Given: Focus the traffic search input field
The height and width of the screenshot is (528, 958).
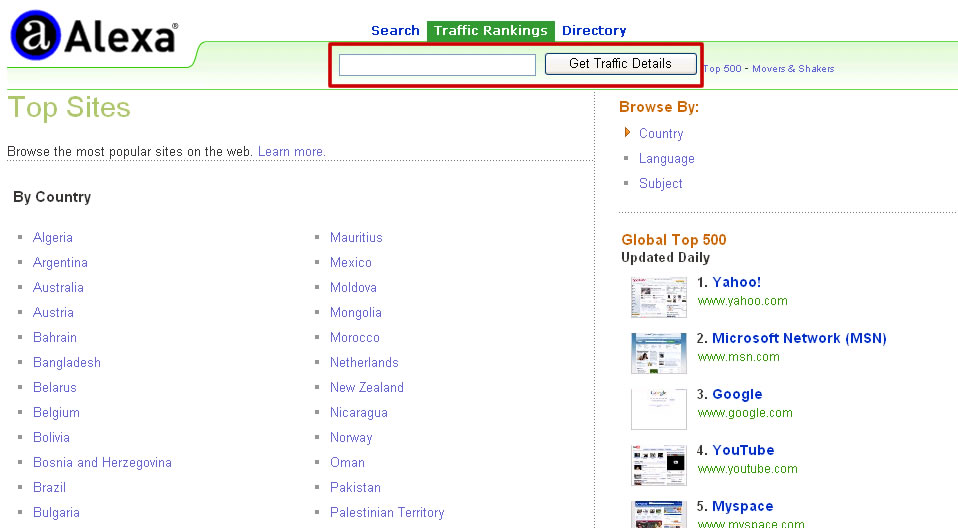Looking at the screenshot, I should coord(437,65).
